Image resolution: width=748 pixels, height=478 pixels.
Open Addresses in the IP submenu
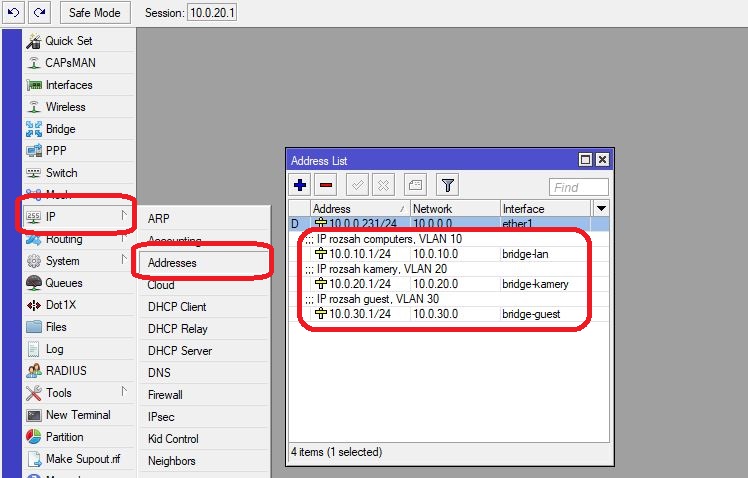(172, 263)
